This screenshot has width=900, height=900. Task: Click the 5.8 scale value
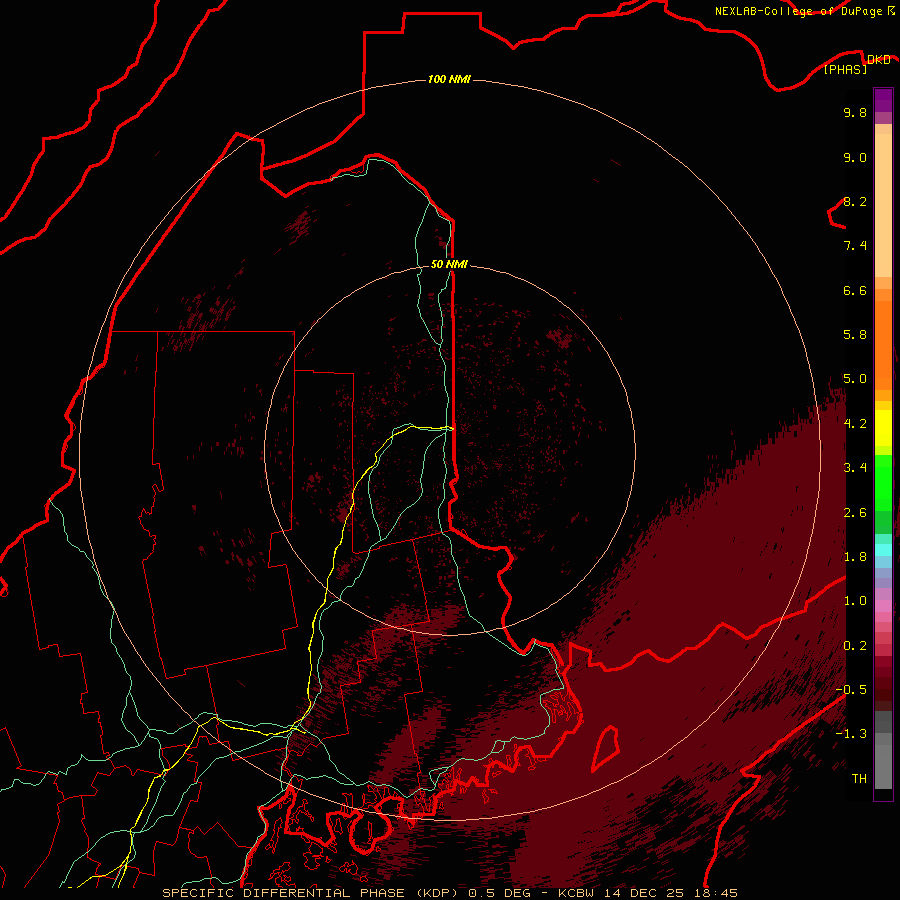pyautogui.click(x=855, y=335)
